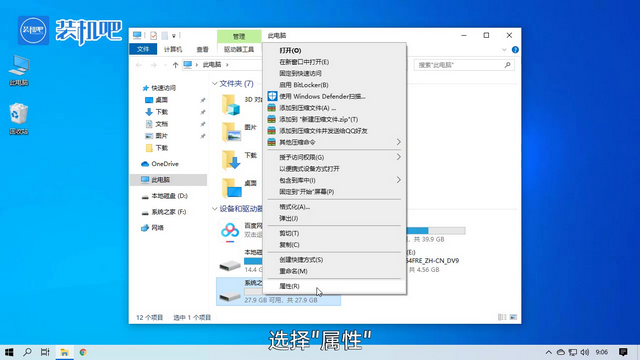Click archive icon beside 发送给QQ好友 entry
This screenshot has width=640, height=360.
[271, 131]
